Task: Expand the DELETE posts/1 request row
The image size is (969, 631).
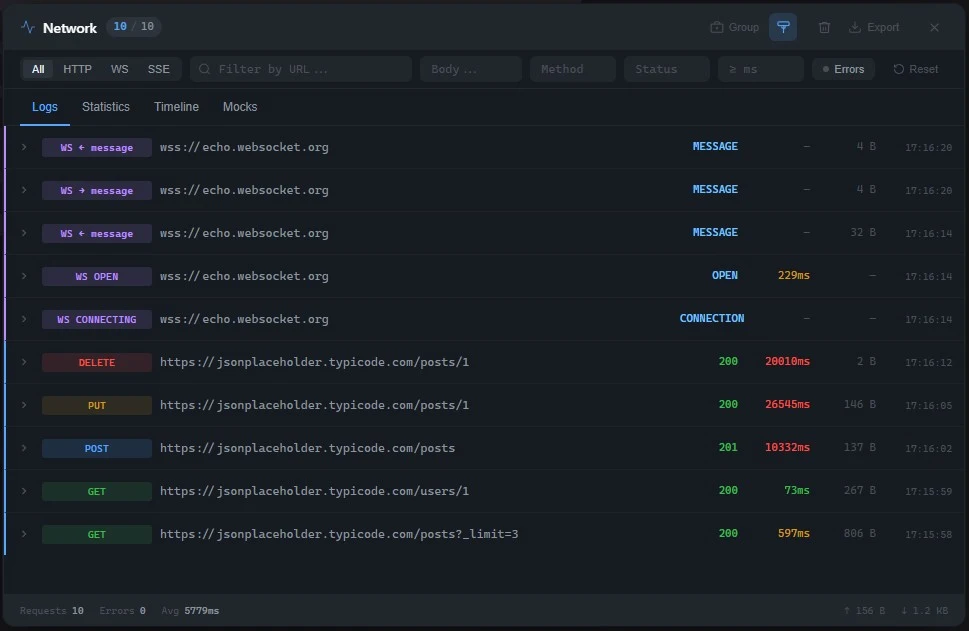Action: (24, 362)
